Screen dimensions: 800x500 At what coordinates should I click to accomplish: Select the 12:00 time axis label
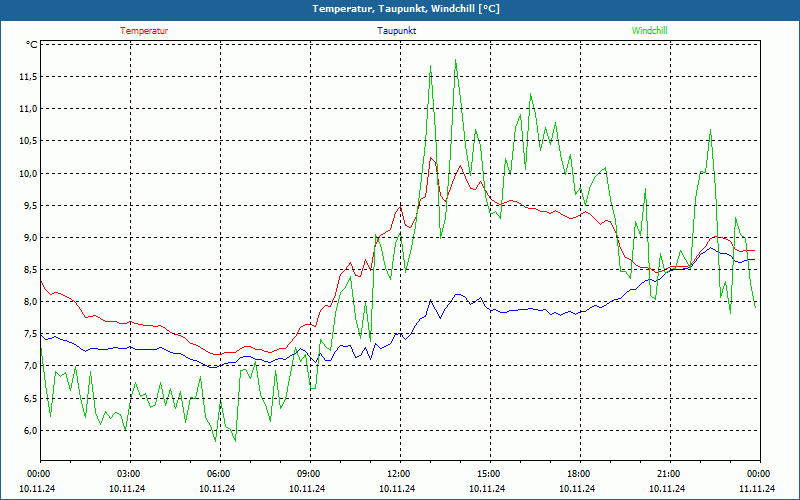[399, 474]
